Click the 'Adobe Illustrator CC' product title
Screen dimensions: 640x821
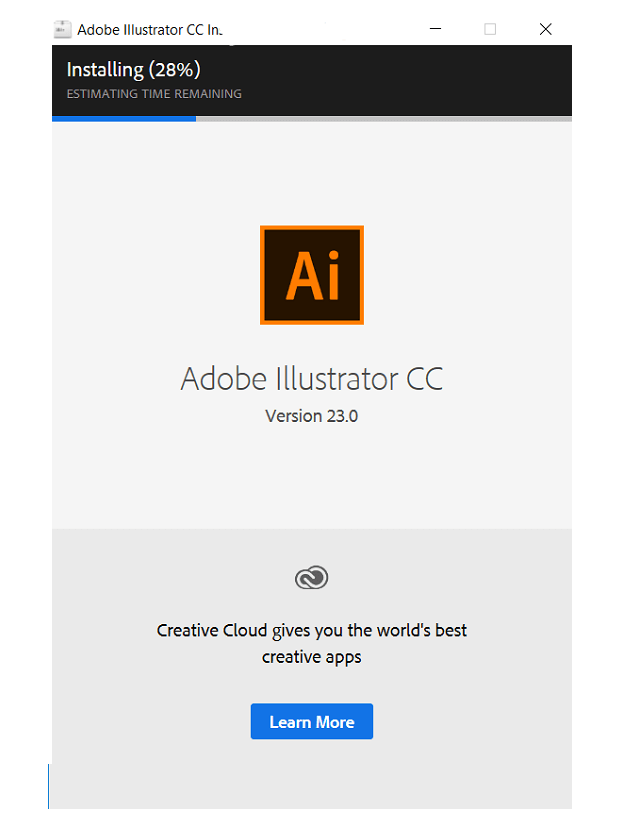click(312, 379)
